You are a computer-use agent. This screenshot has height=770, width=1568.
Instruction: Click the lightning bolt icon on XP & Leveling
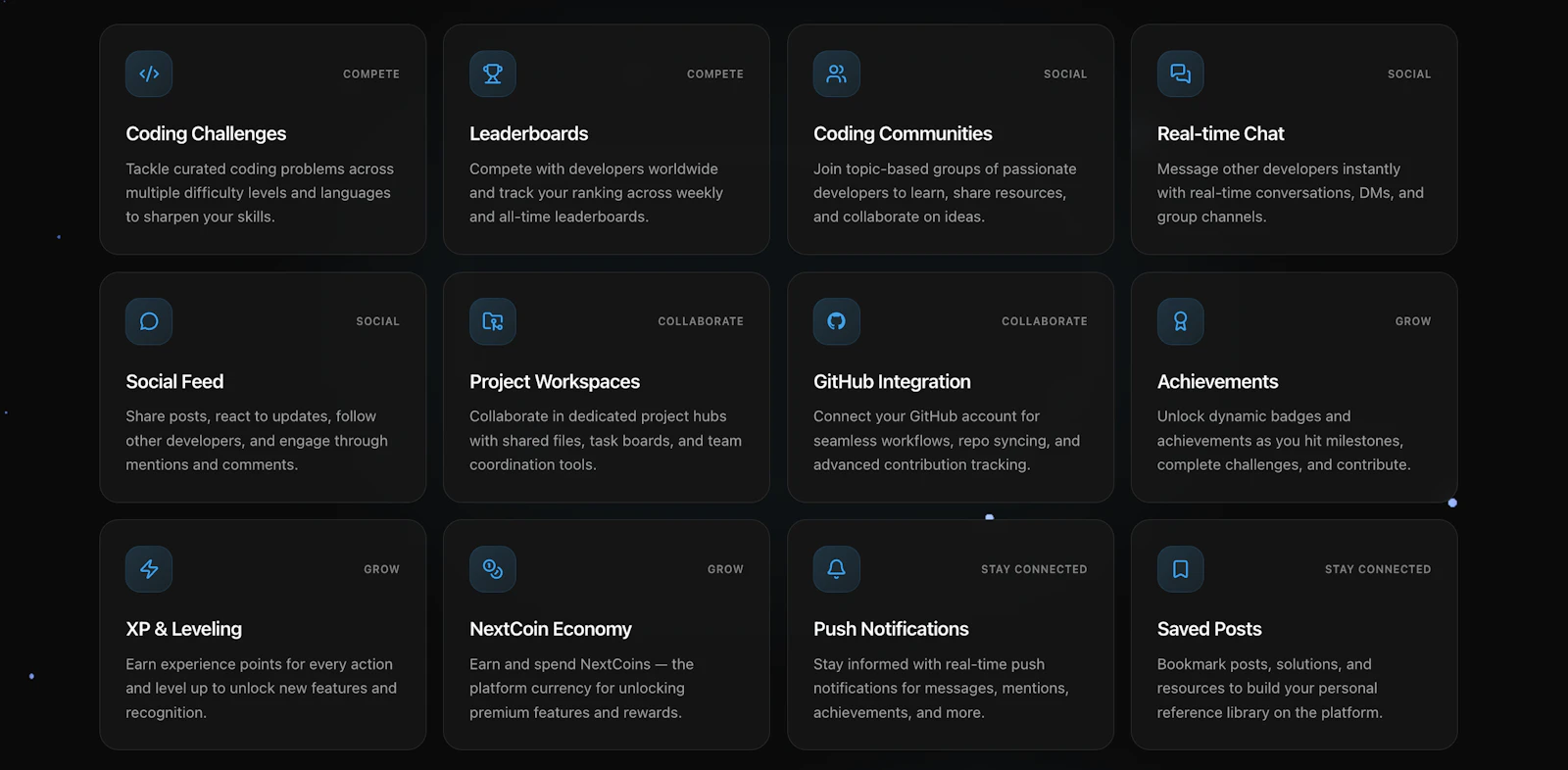point(149,569)
